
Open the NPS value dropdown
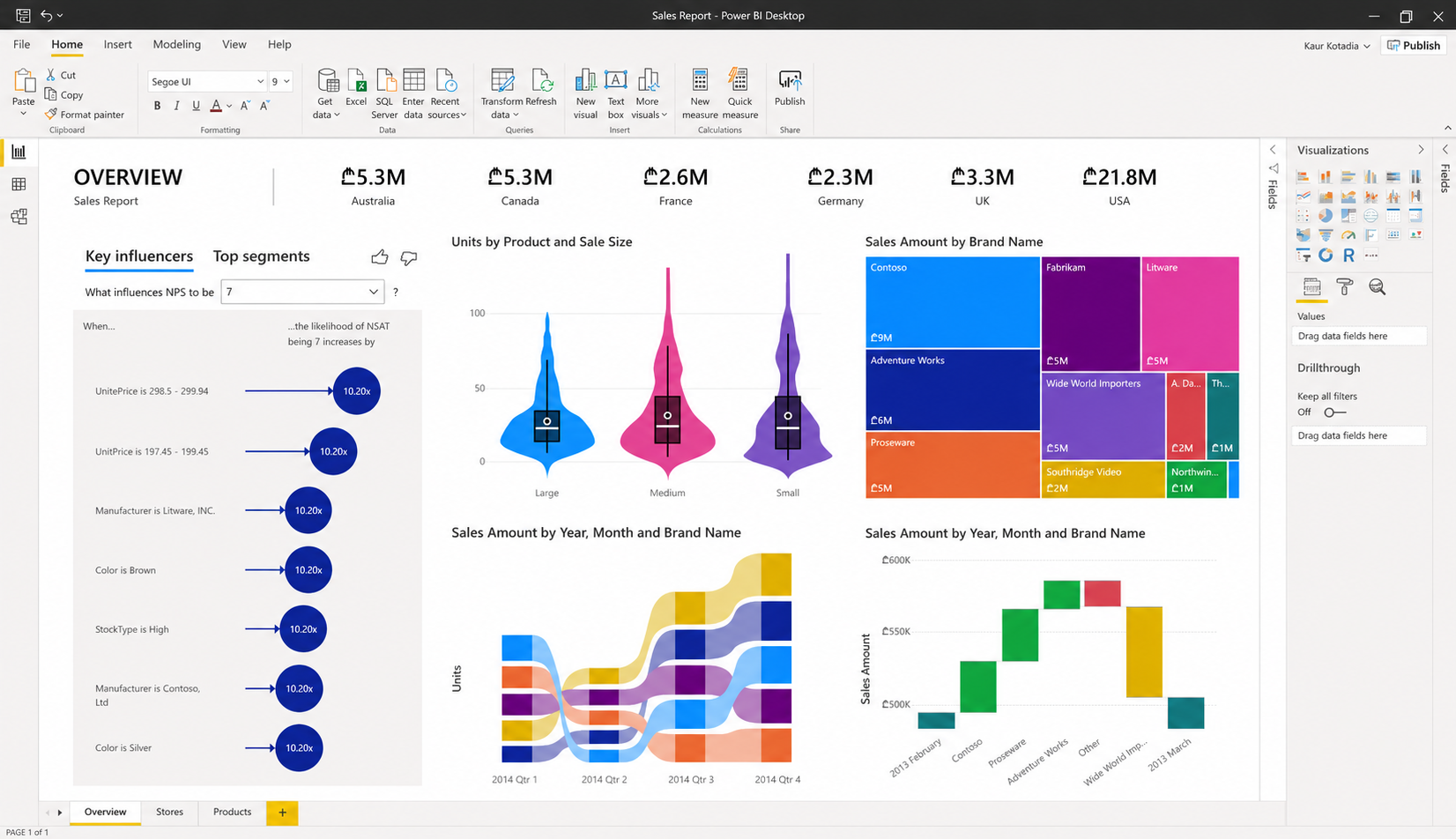(302, 292)
